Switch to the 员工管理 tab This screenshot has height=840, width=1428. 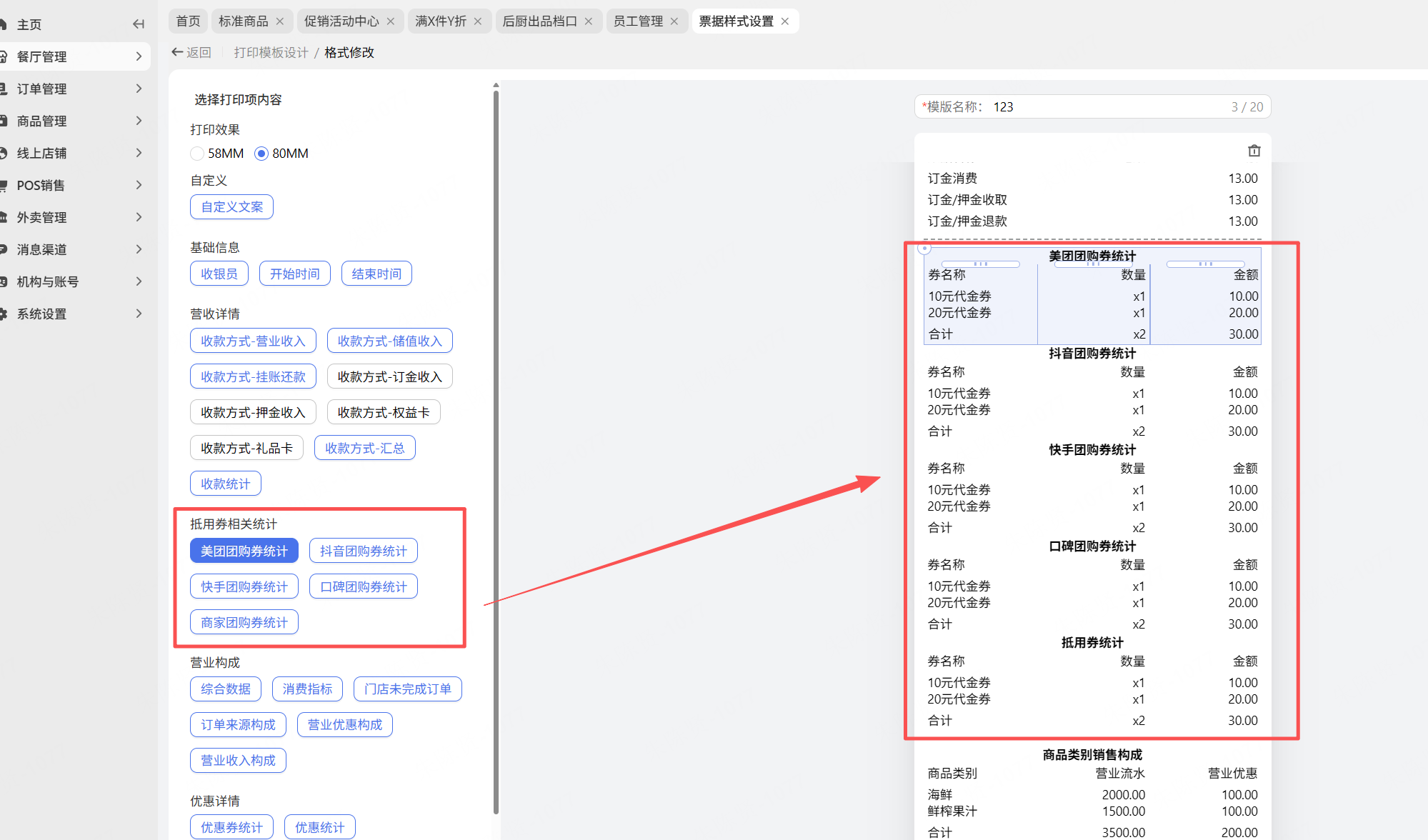click(638, 21)
